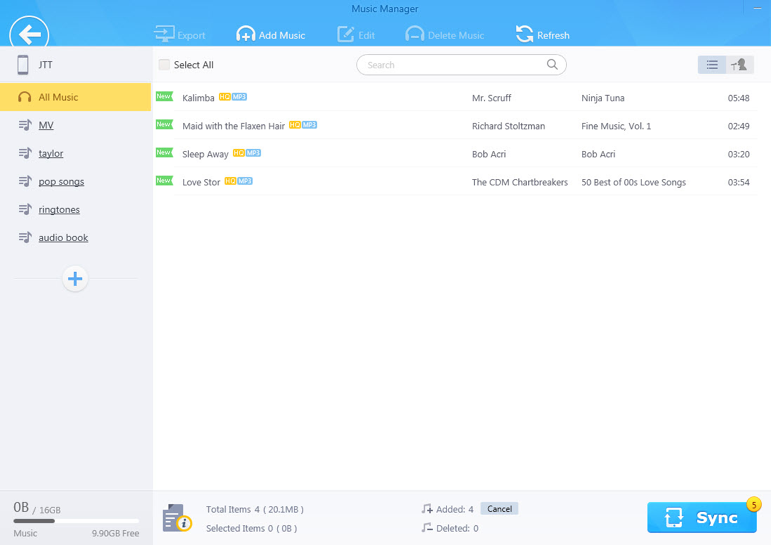Image resolution: width=771 pixels, height=545 pixels.
Task: Open the taylor playlist
Action: pyautogui.click(x=51, y=153)
